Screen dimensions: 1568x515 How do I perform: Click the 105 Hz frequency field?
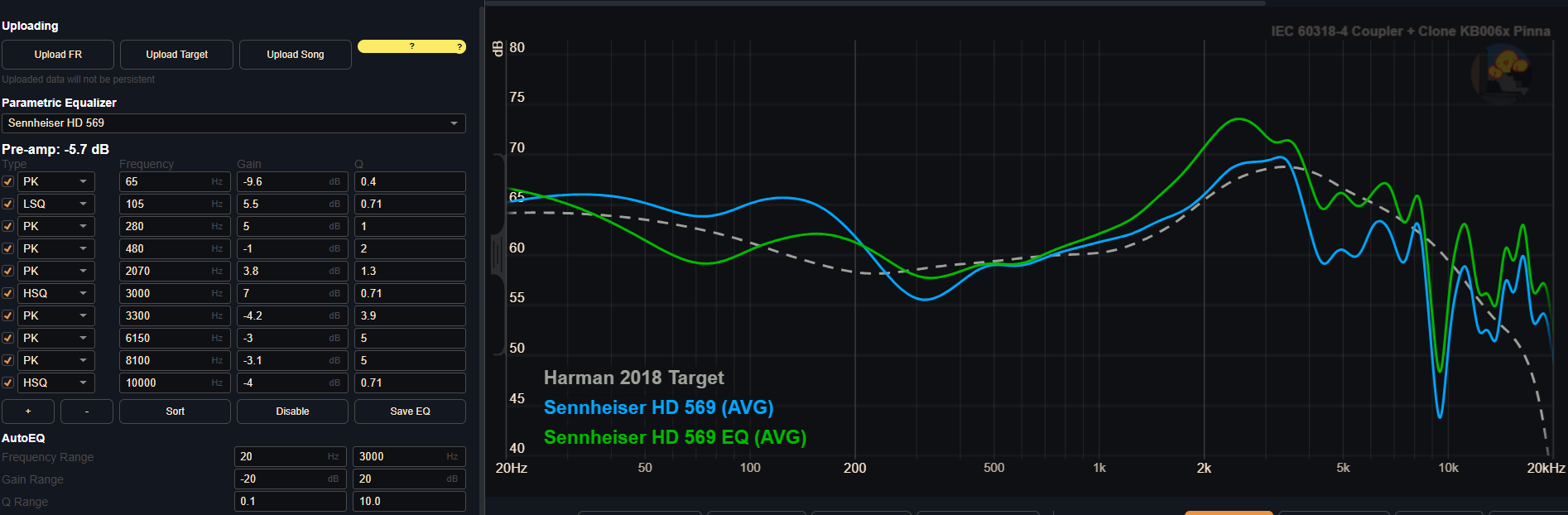[175, 204]
